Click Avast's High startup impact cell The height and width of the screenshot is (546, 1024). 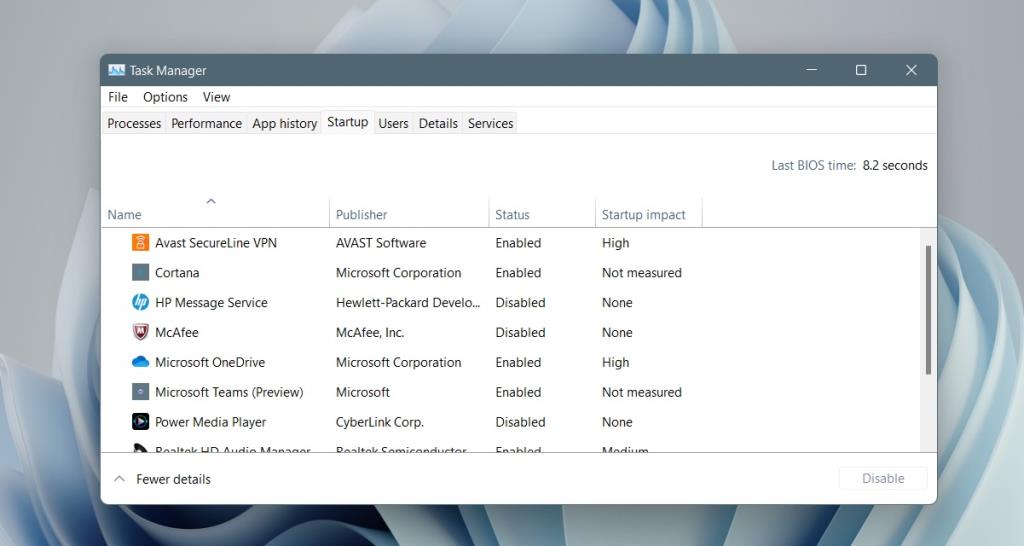pyautogui.click(x=615, y=243)
